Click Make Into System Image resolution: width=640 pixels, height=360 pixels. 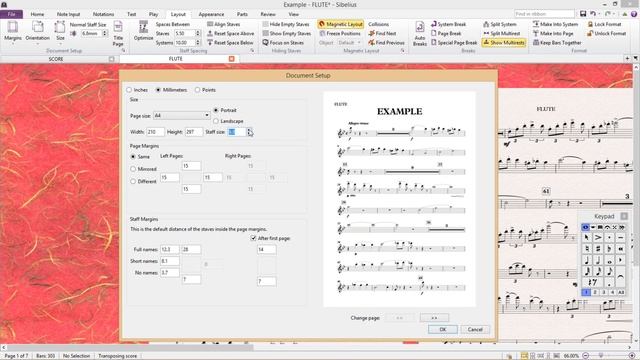(555, 24)
